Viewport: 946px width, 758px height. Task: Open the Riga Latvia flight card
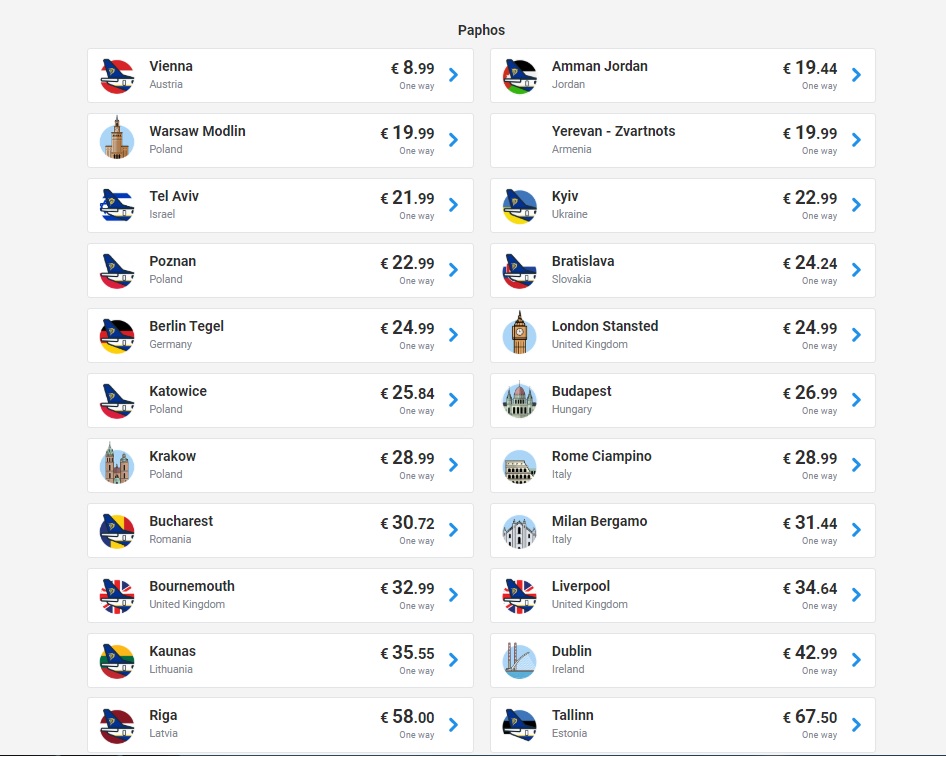click(x=281, y=725)
